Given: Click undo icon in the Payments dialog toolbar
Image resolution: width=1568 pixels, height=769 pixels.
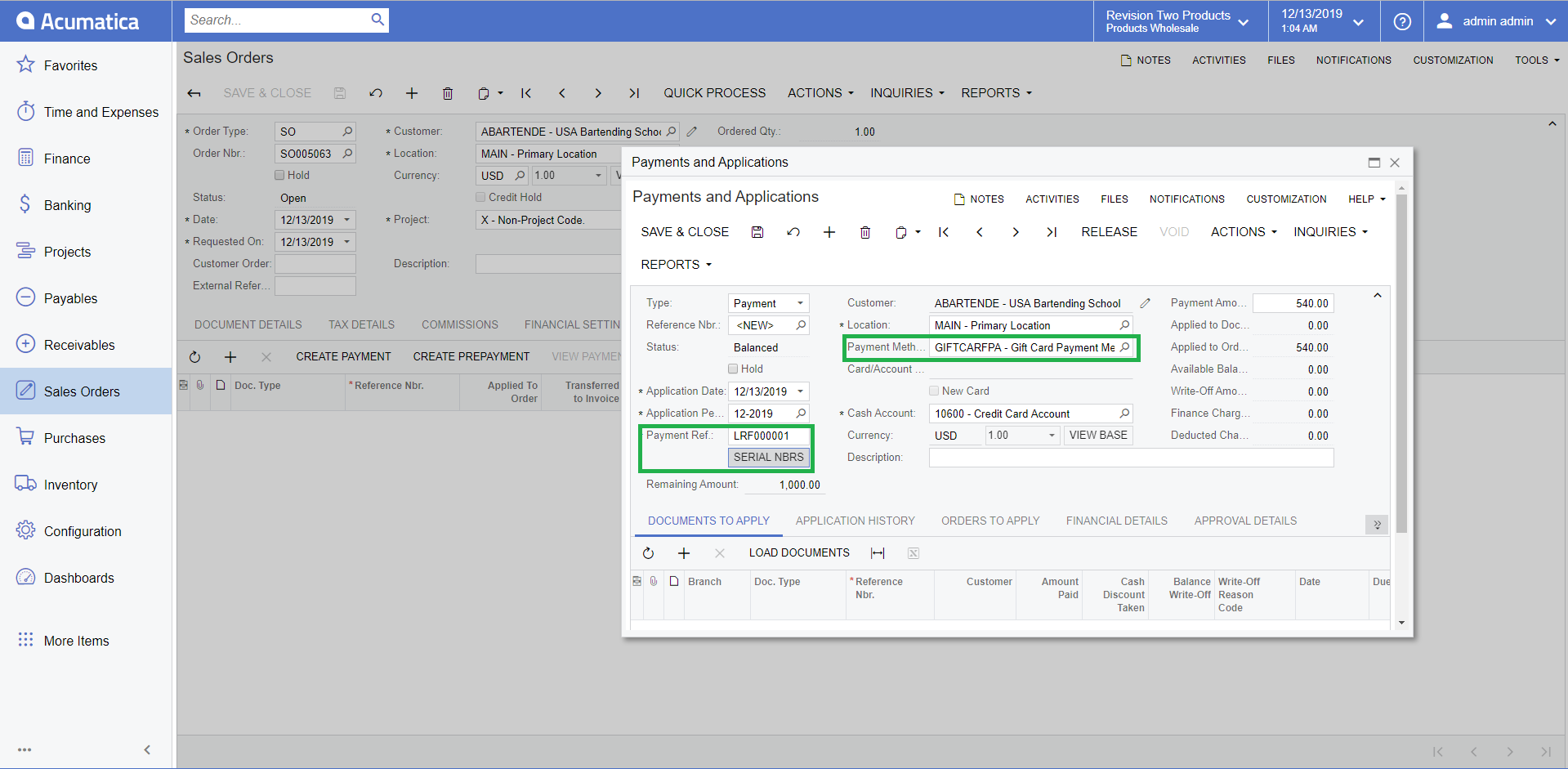Looking at the screenshot, I should pos(793,232).
